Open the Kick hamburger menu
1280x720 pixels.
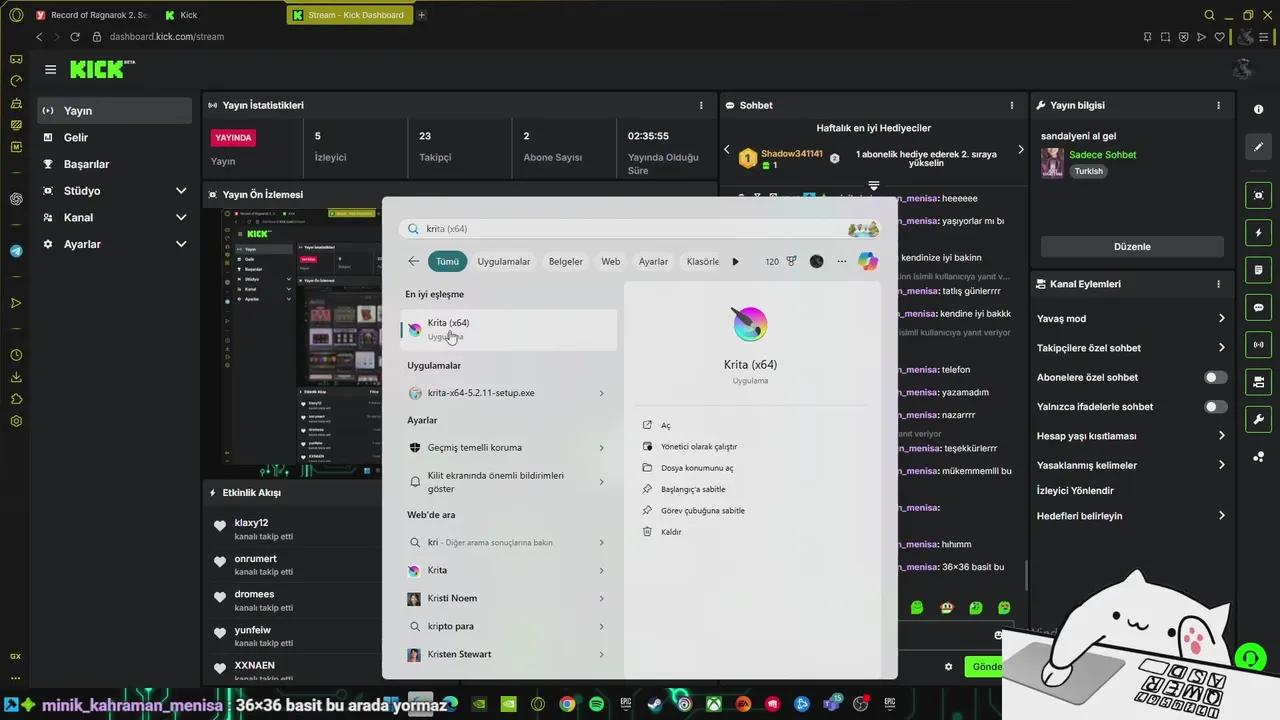tap(50, 70)
